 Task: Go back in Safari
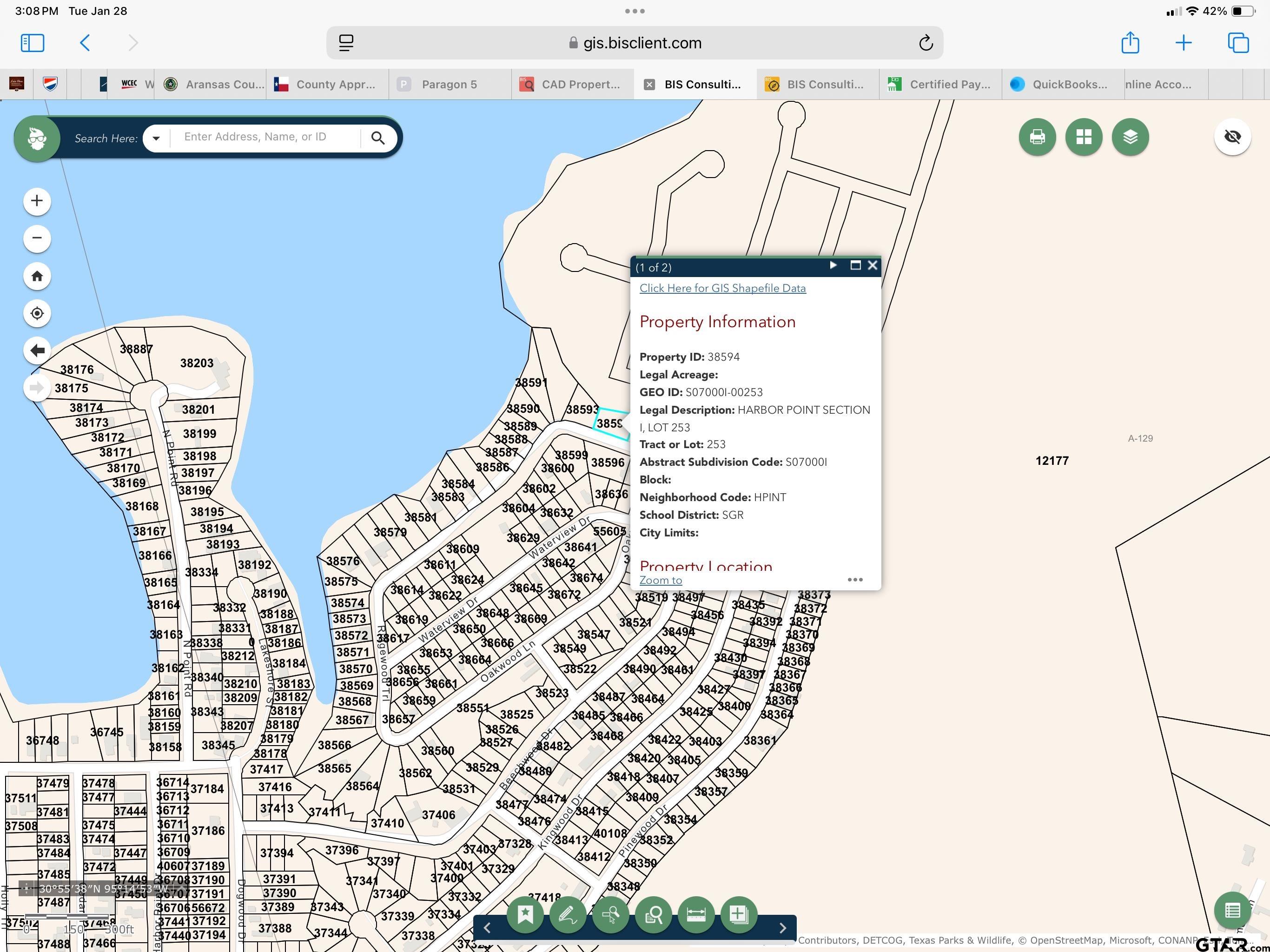pyautogui.click(x=85, y=43)
